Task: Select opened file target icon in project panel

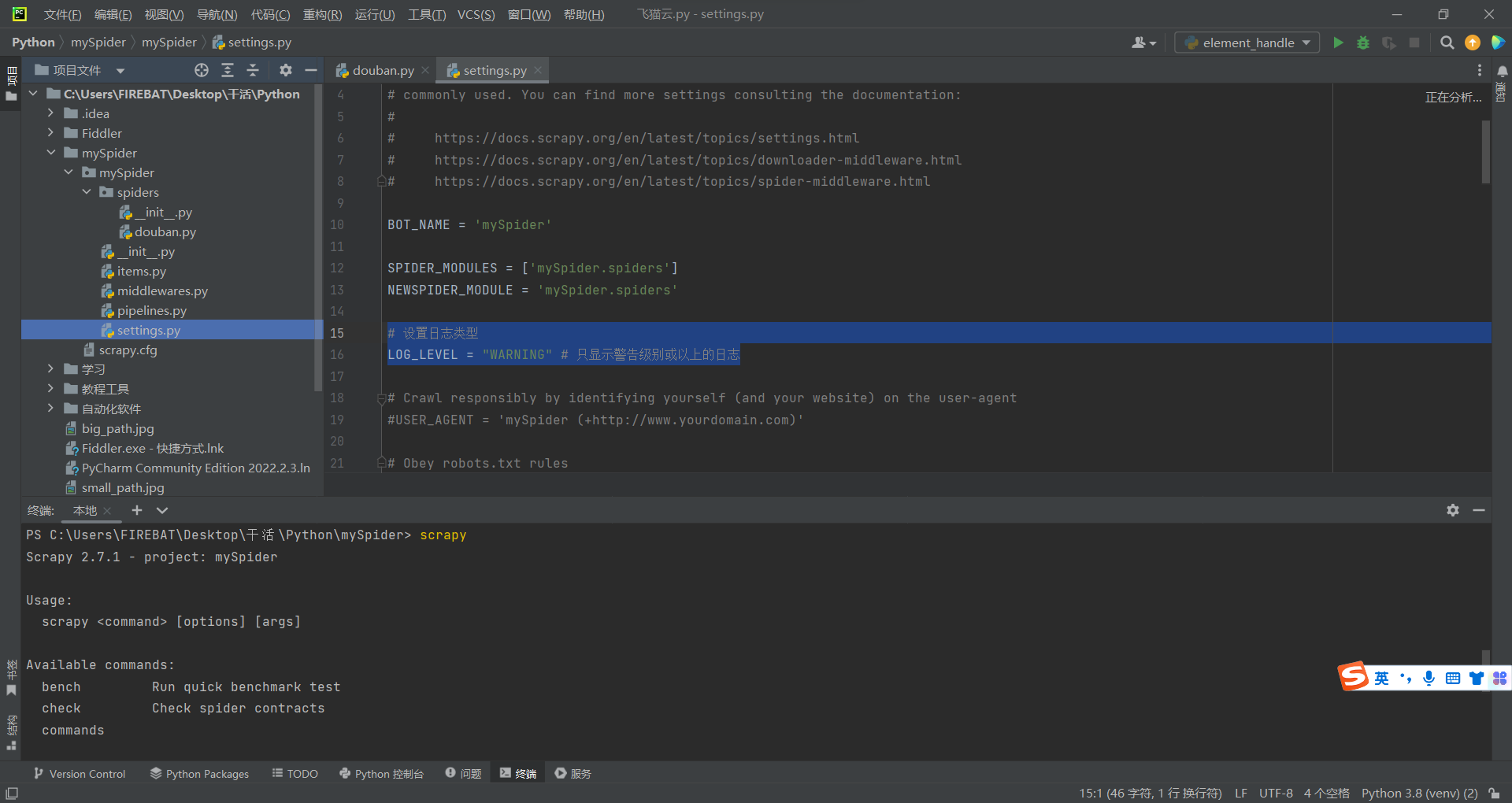Action: 202,70
